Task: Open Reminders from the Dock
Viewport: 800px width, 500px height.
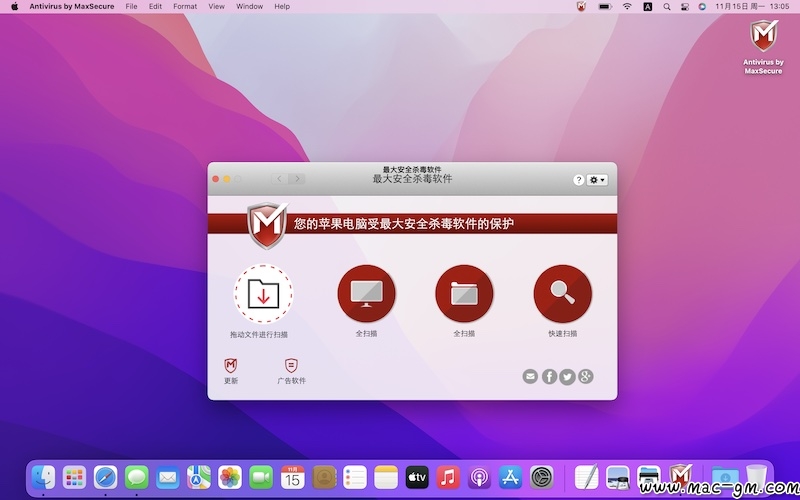Action: pyautogui.click(x=355, y=478)
